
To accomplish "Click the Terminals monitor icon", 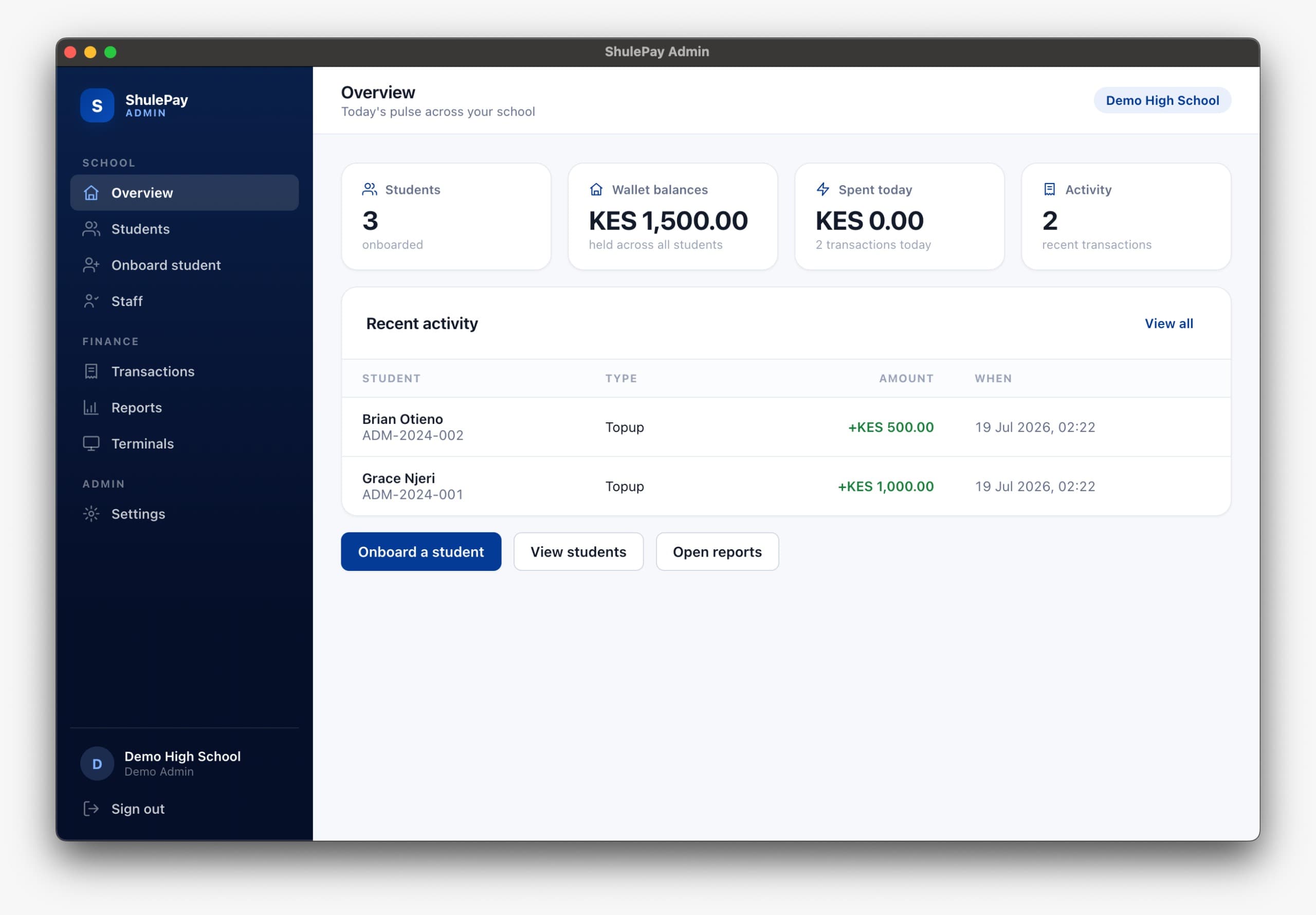I will (91, 444).
